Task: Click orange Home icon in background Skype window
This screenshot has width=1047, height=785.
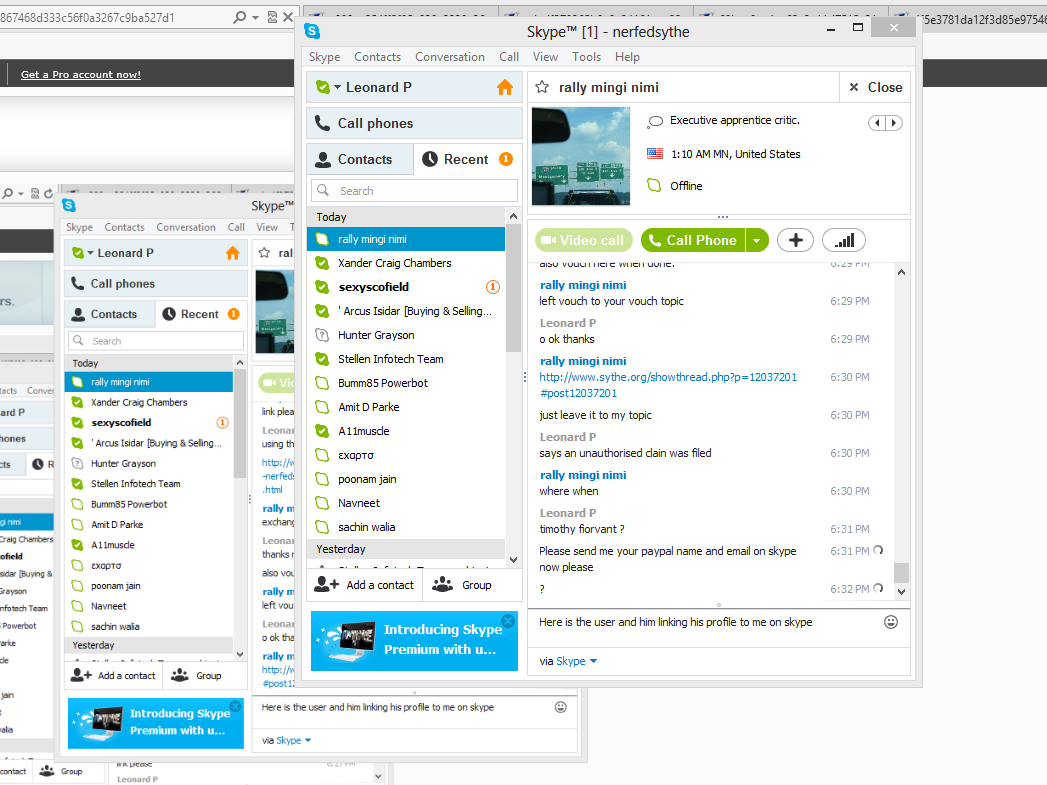Action: (232, 253)
